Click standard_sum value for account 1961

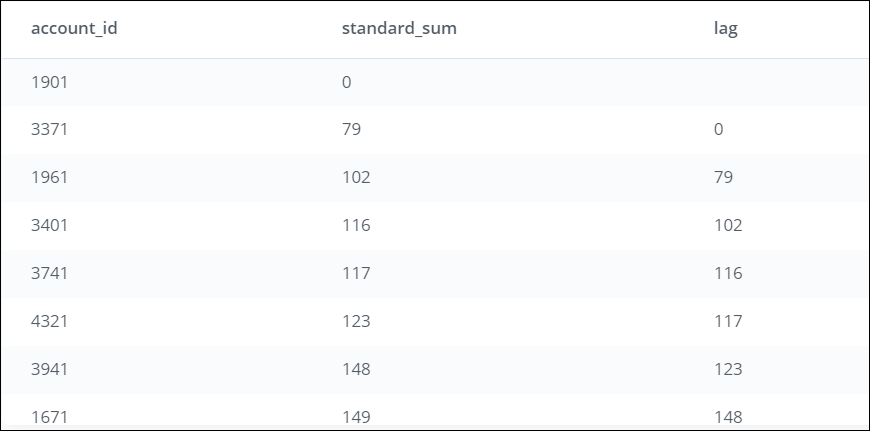(356, 177)
